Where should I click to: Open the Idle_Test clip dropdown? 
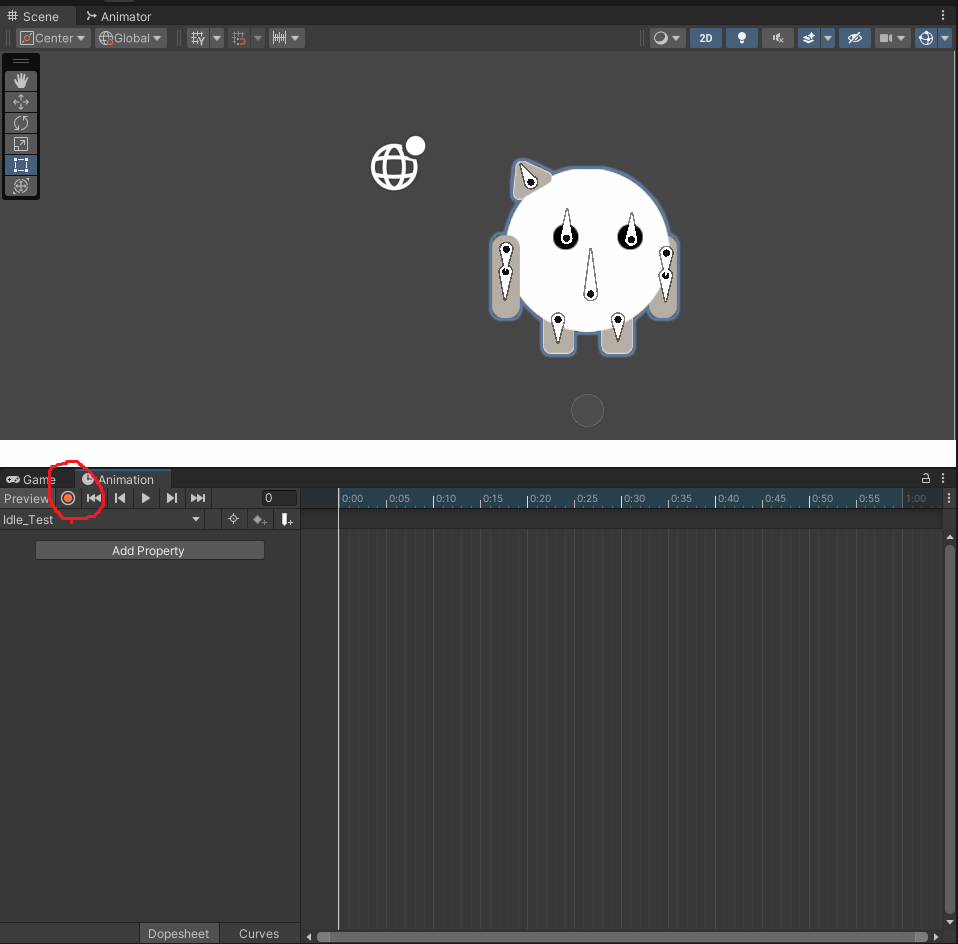[100, 519]
